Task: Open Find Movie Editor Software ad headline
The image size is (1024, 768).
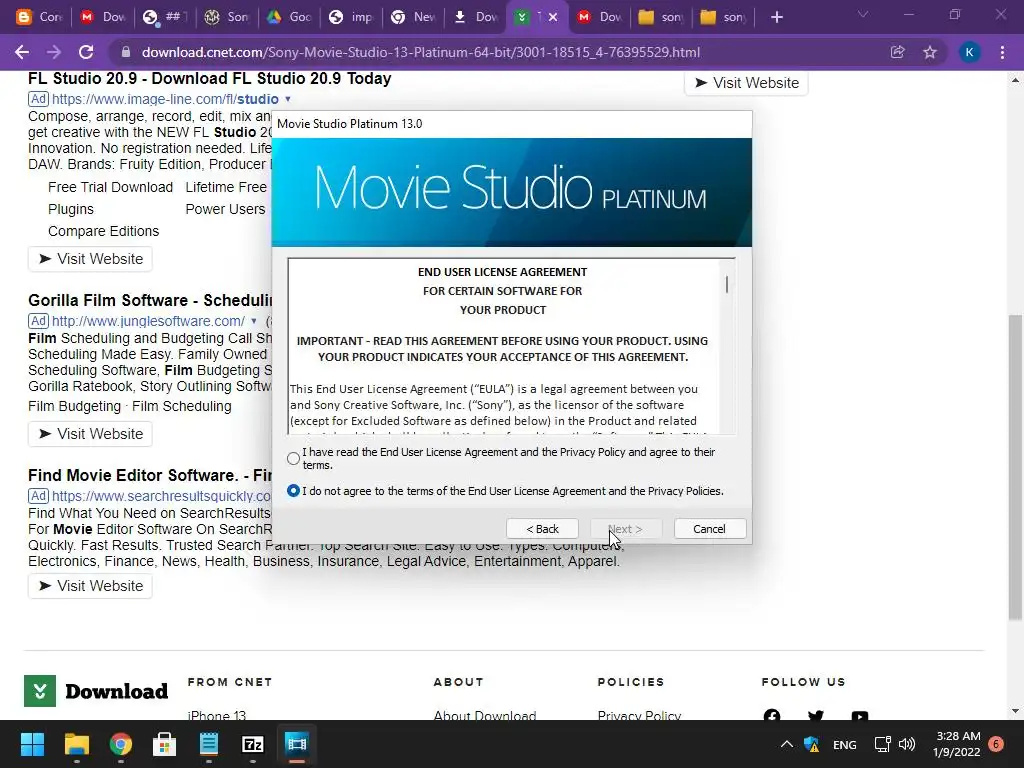Action: pyautogui.click(x=150, y=475)
